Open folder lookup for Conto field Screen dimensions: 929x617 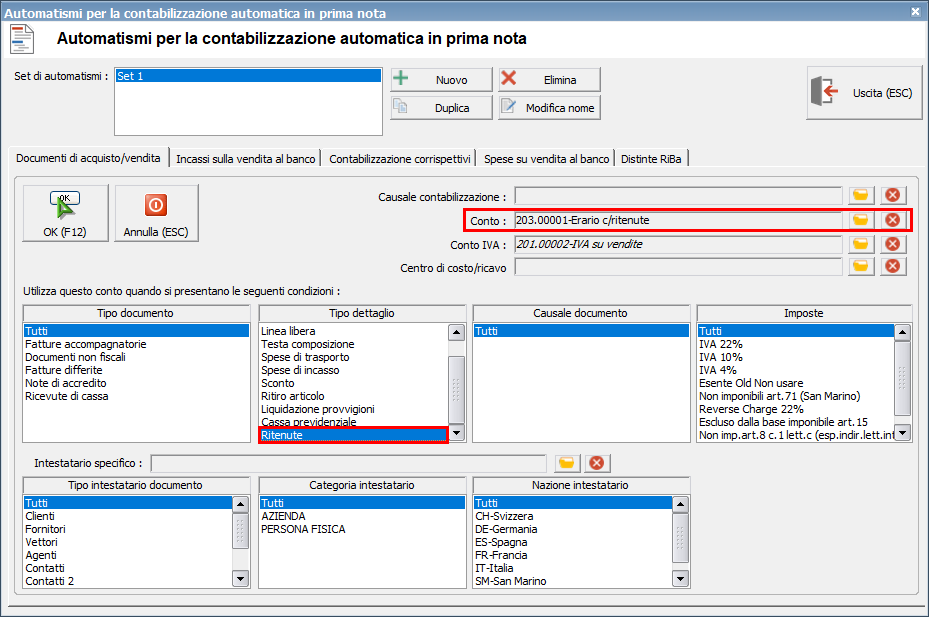pos(860,220)
